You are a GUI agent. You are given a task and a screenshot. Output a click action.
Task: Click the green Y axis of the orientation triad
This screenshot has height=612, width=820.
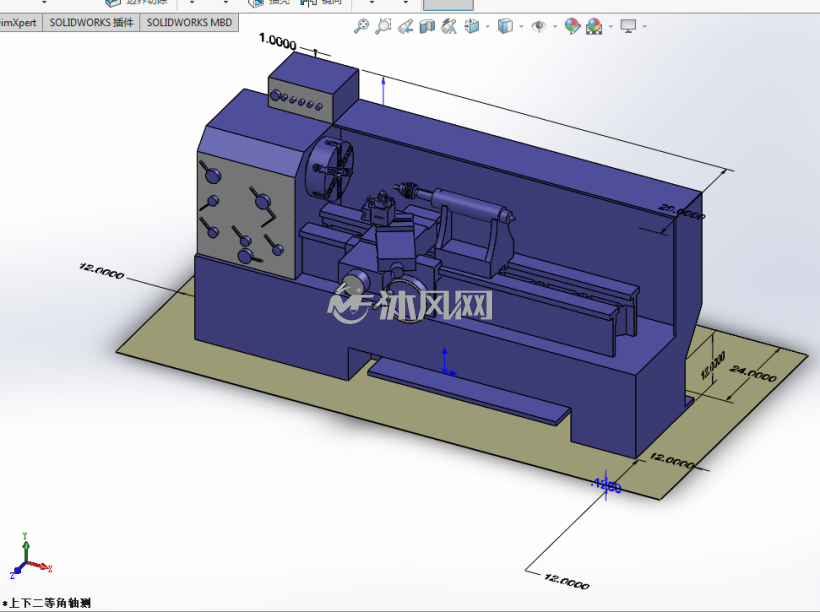(x=25, y=547)
